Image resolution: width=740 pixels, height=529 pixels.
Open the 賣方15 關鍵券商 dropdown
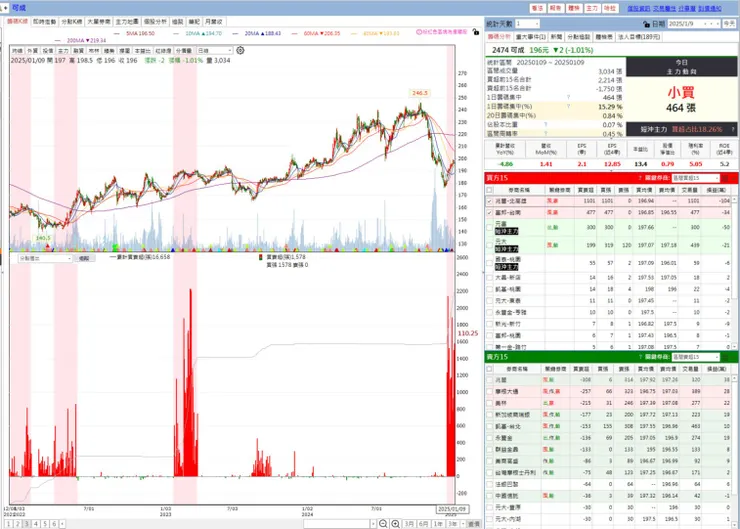695,357
